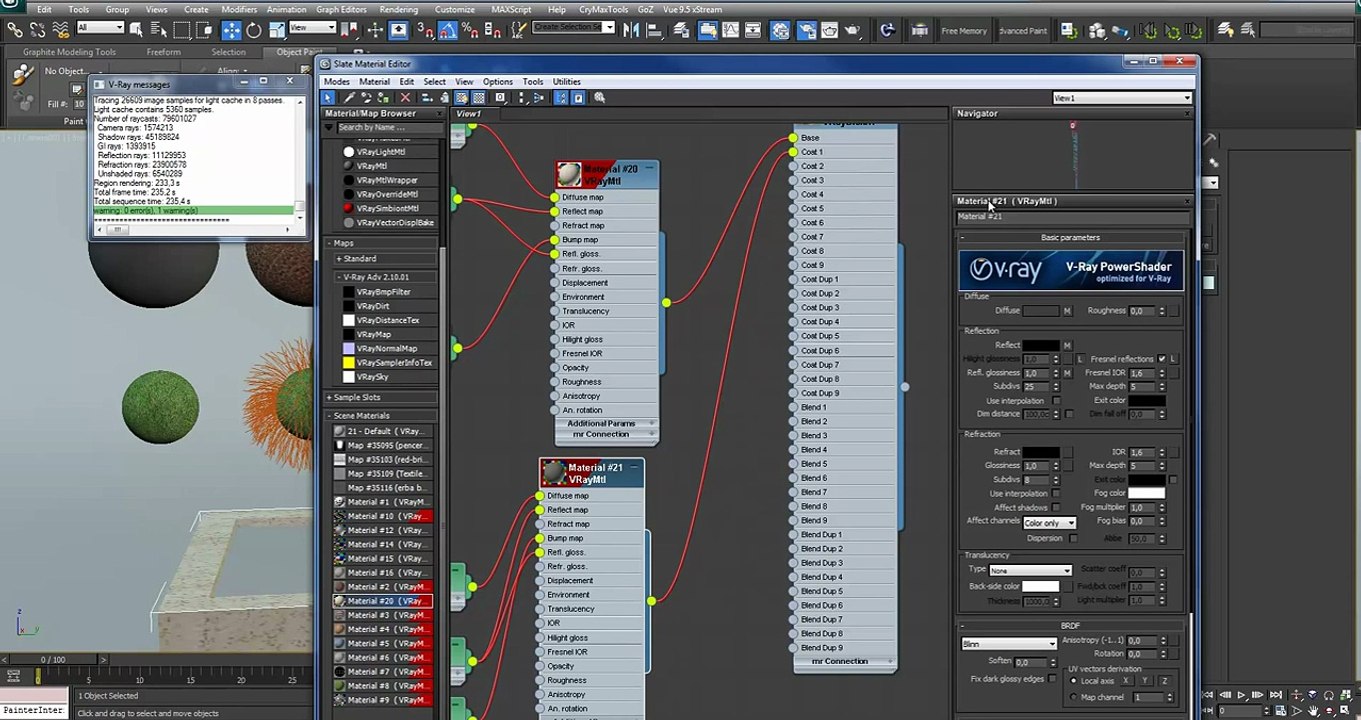The height and width of the screenshot is (720, 1361).
Task: Expand the Standard maps group
Action: coord(339,259)
